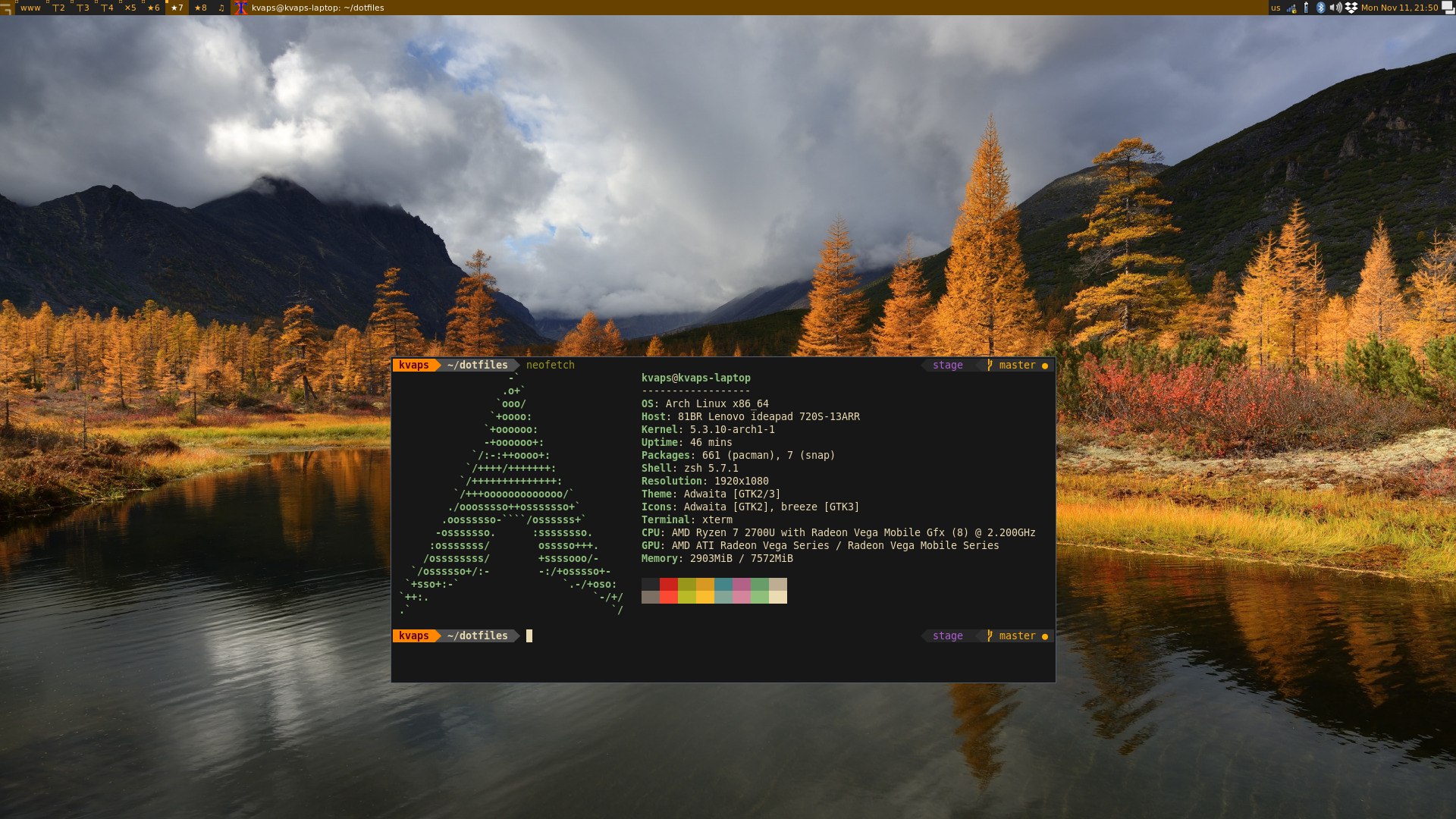This screenshot has width=1456, height=819.
Task: Open the Awesome launcher menu icon
Action: pyautogui.click(x=7, y=8)
